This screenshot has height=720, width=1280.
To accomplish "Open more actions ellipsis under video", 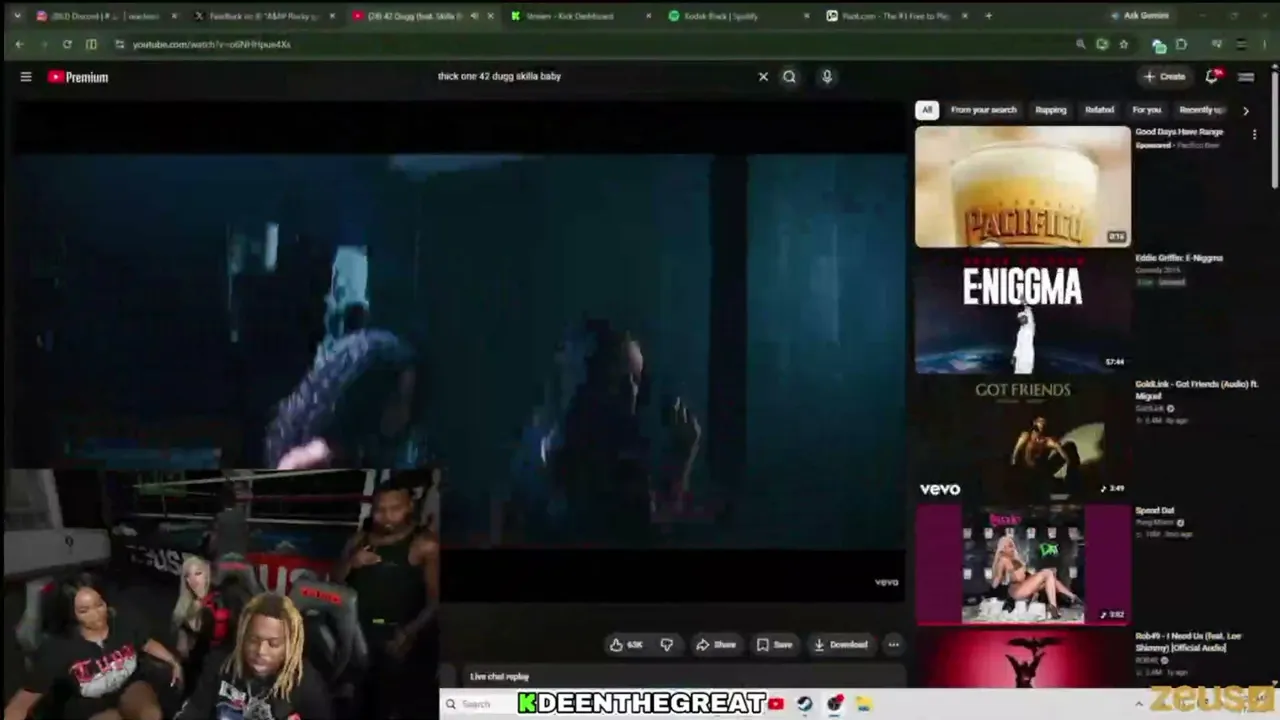I will 894,645.
